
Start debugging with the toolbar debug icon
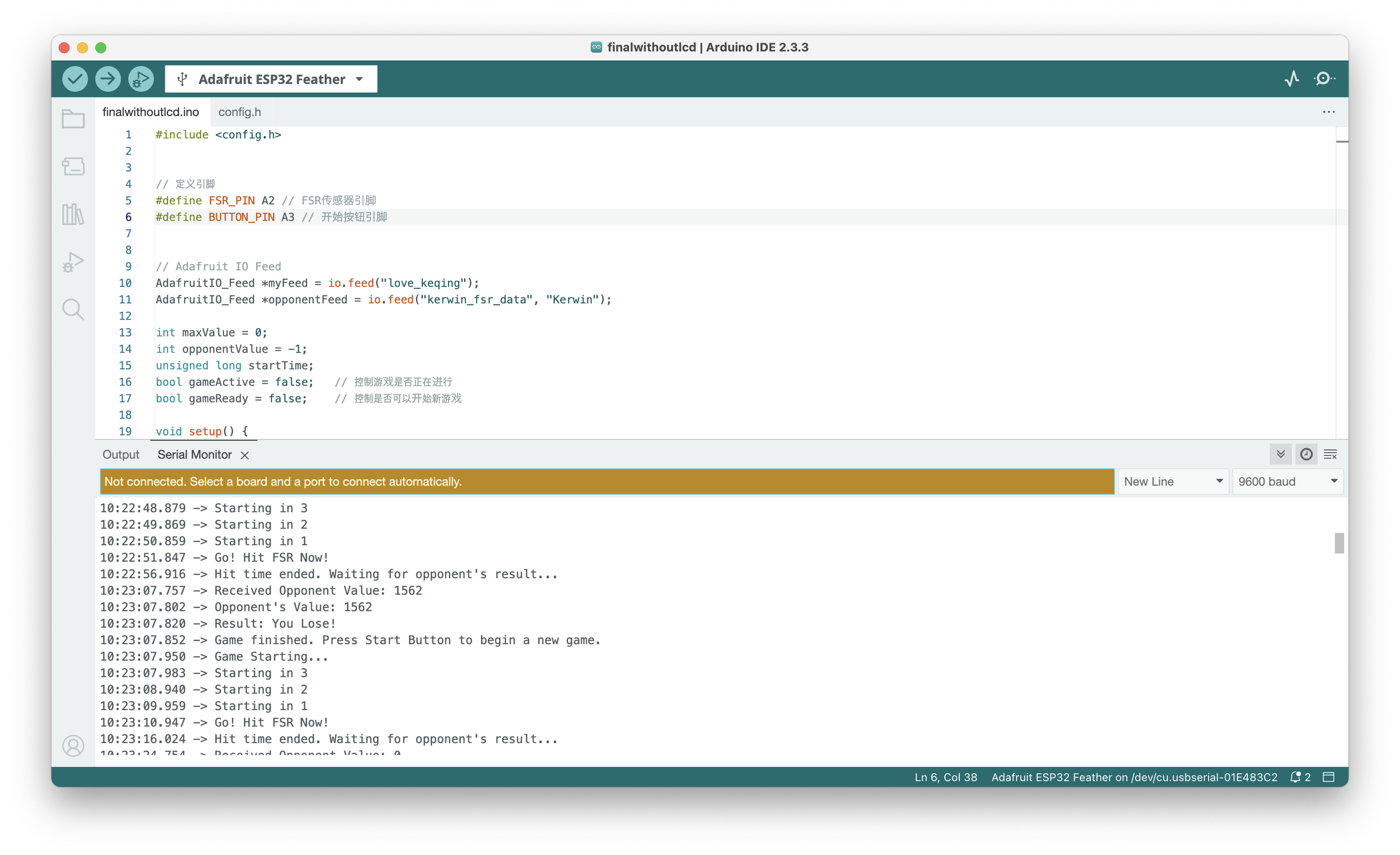pyautogui.click(x=141, y=79)
